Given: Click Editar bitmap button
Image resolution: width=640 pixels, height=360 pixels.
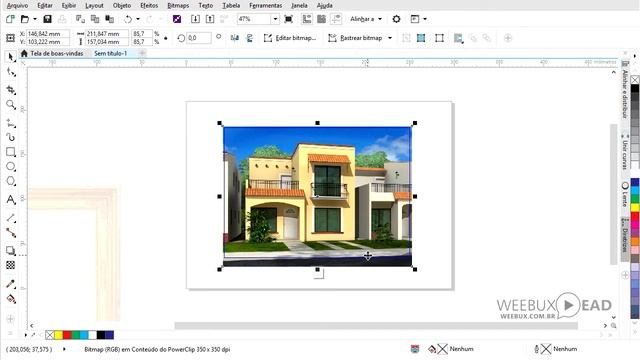Looking at the screenshot, I should coord(290,38).
